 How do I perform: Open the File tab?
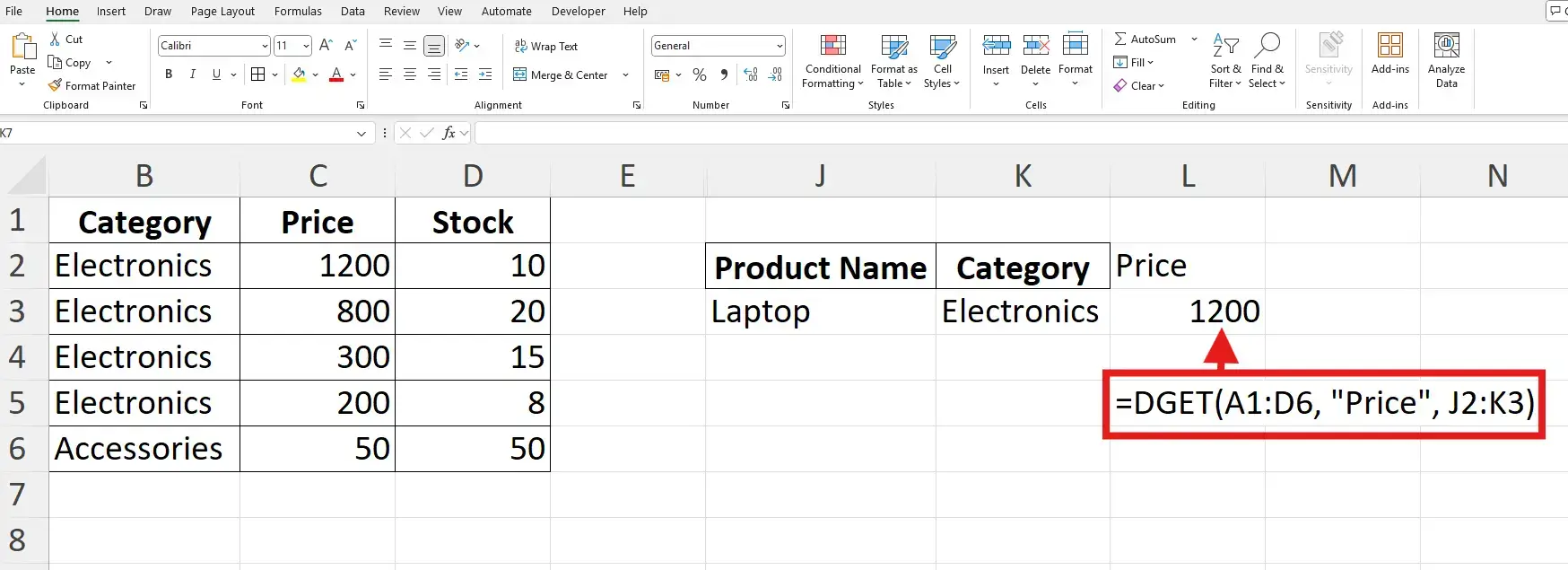[14, 12]
